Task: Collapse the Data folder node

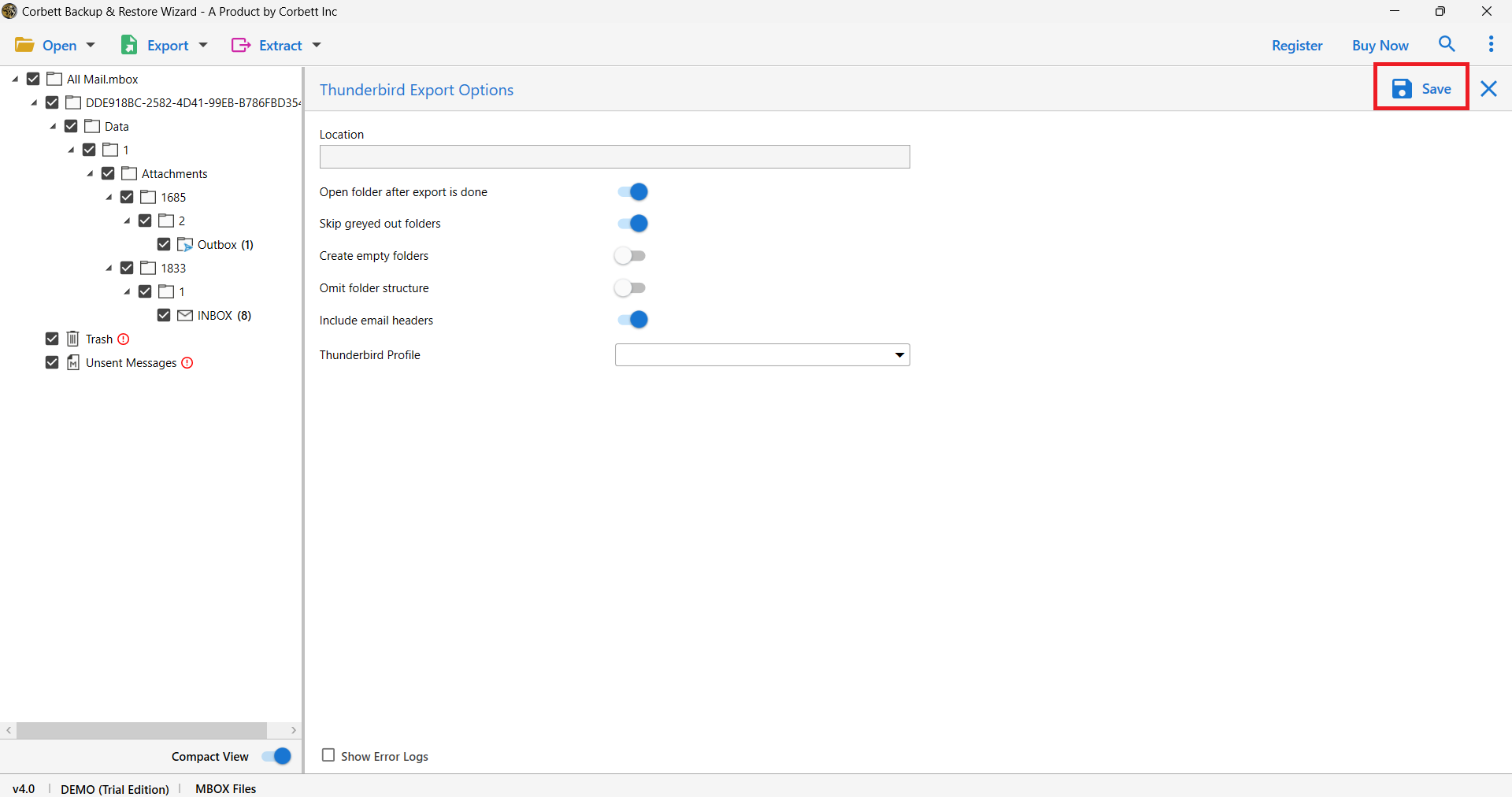Action: tap(53, 126)
